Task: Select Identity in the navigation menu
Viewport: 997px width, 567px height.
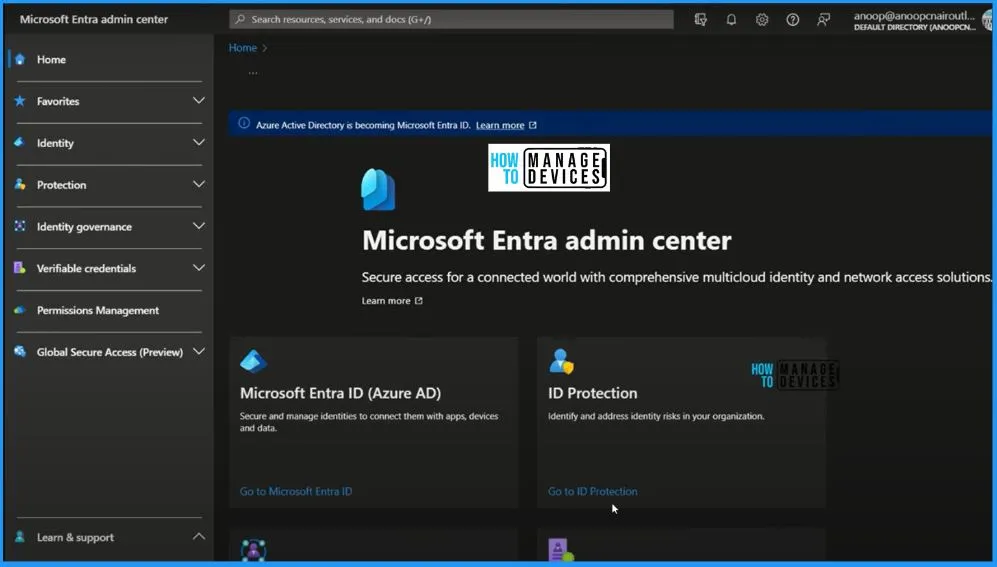Action: coord(55,143)
